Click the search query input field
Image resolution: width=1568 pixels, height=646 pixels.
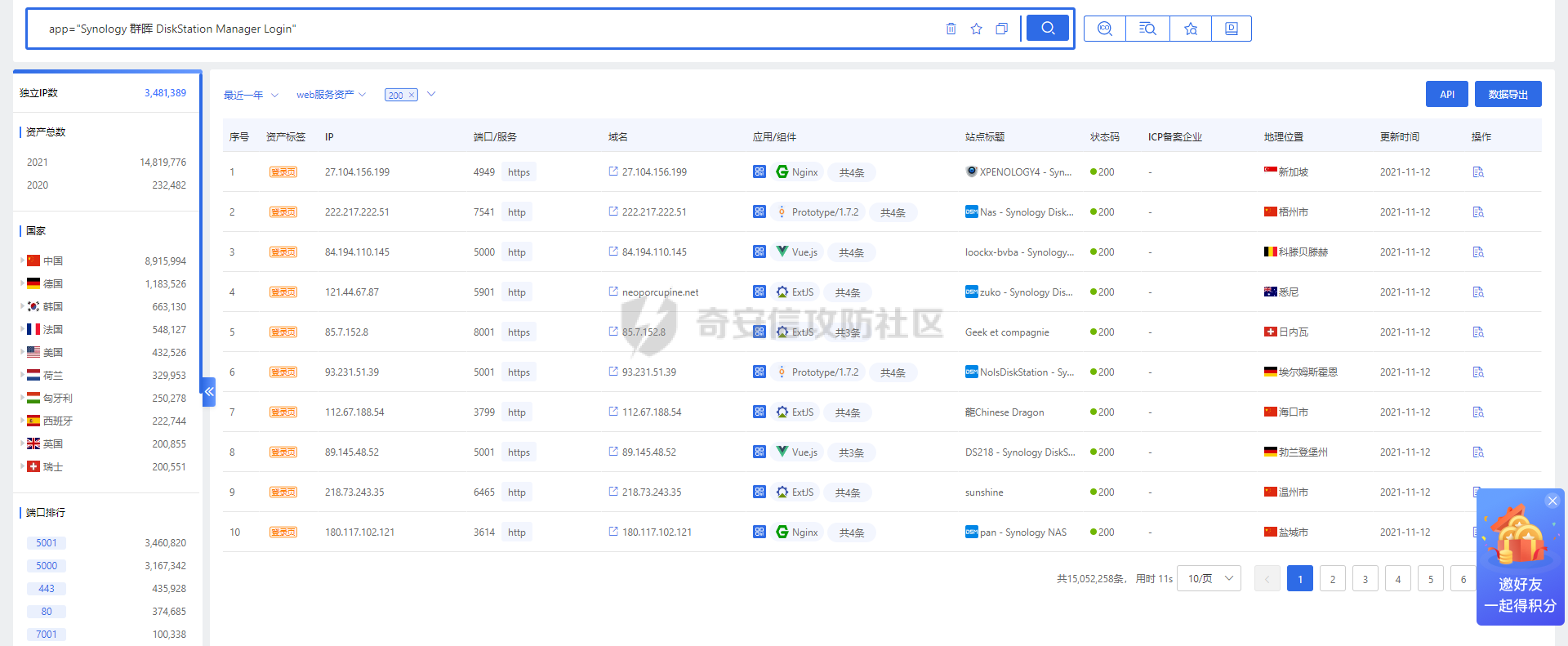[x=490, y=29]
